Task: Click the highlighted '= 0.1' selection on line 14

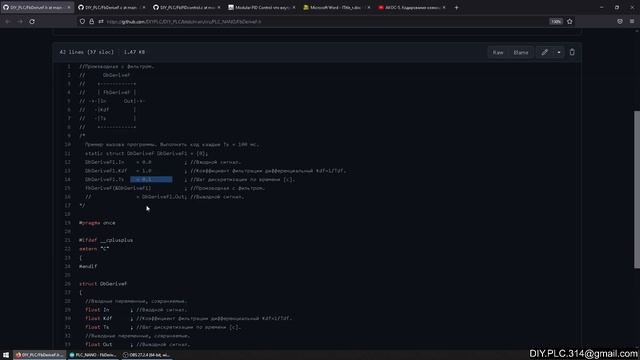Action: pyautogui.click(x=151, y=179)
